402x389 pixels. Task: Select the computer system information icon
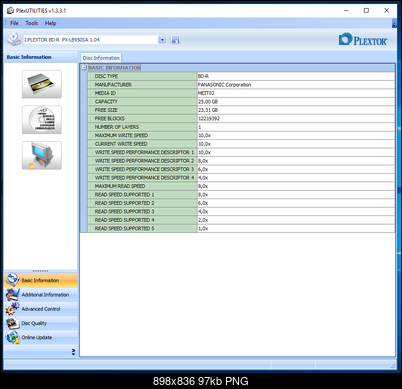[x=42, y=155]
